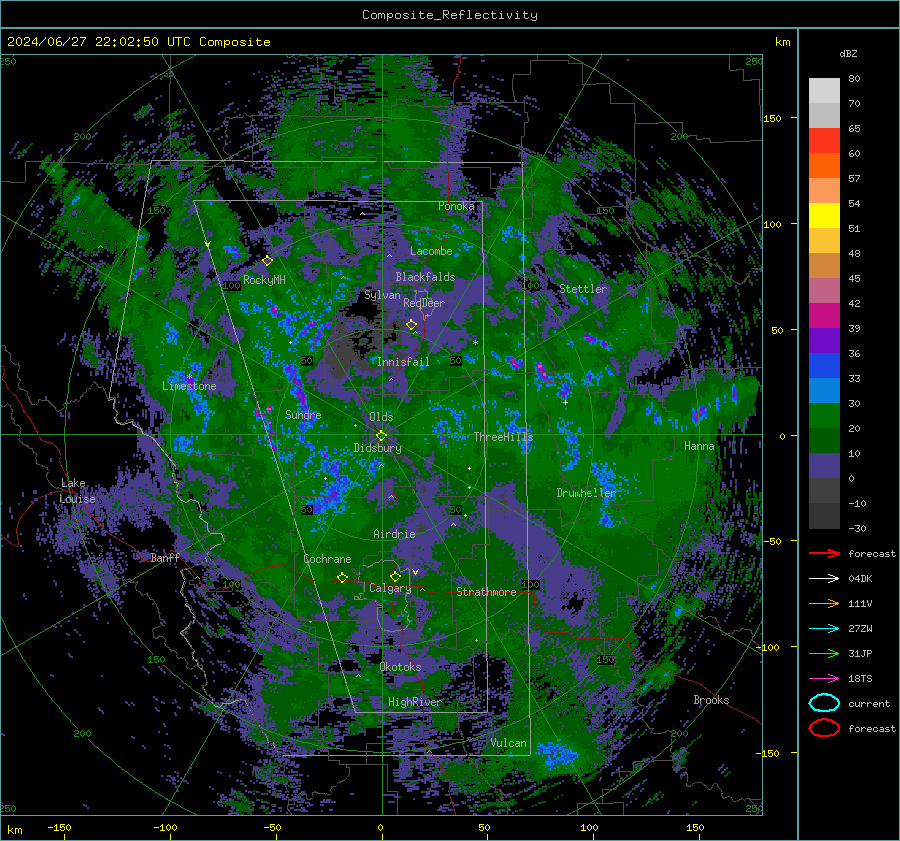Viewport: 900px width, 841px height.
Task: Select the Limestone label
Action: [189, 386]
